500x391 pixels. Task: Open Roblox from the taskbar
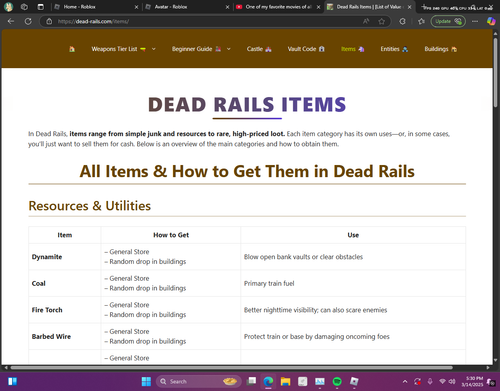point(354,381)
